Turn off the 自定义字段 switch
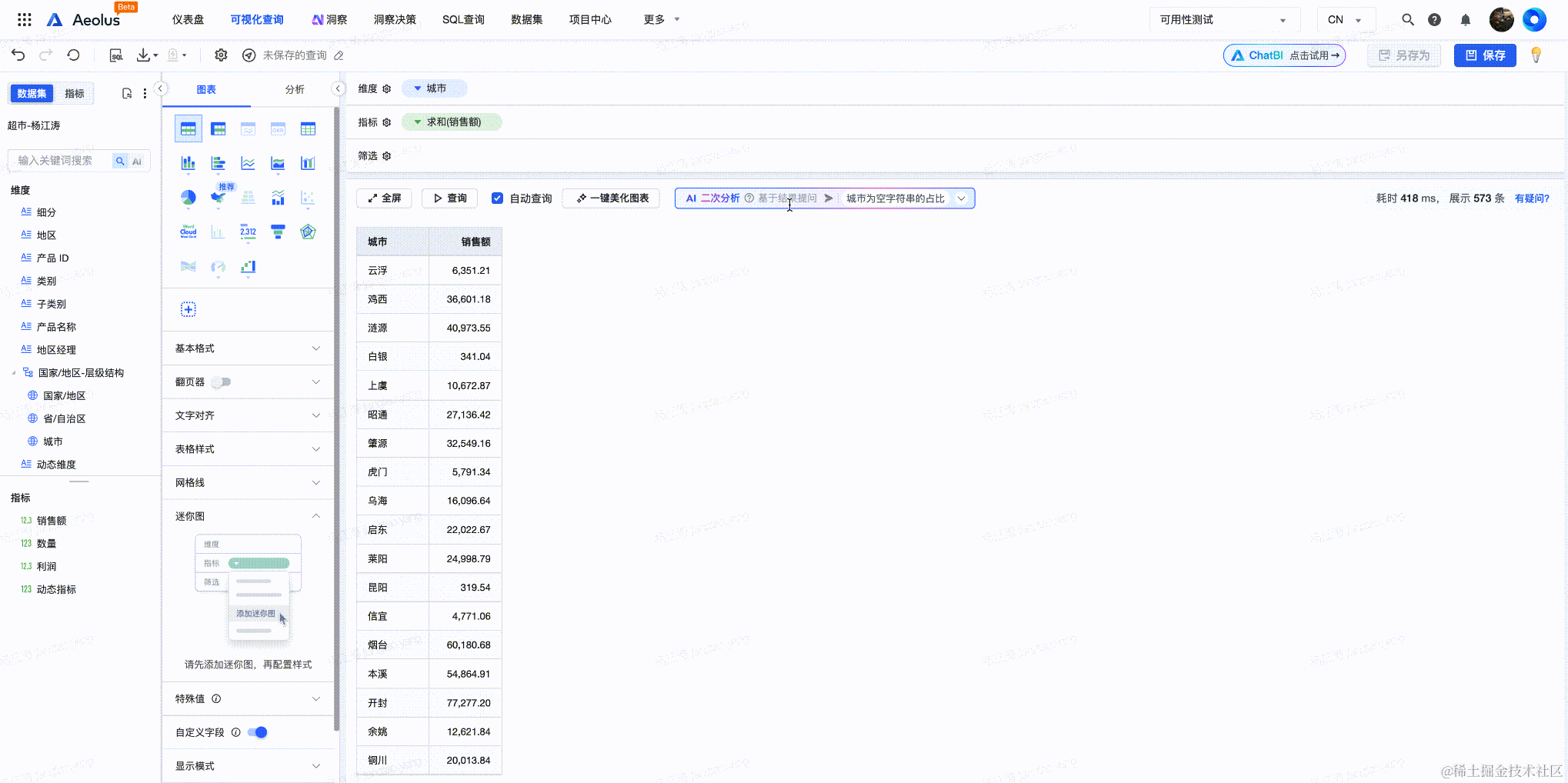1568x783 pixels. 258,732
